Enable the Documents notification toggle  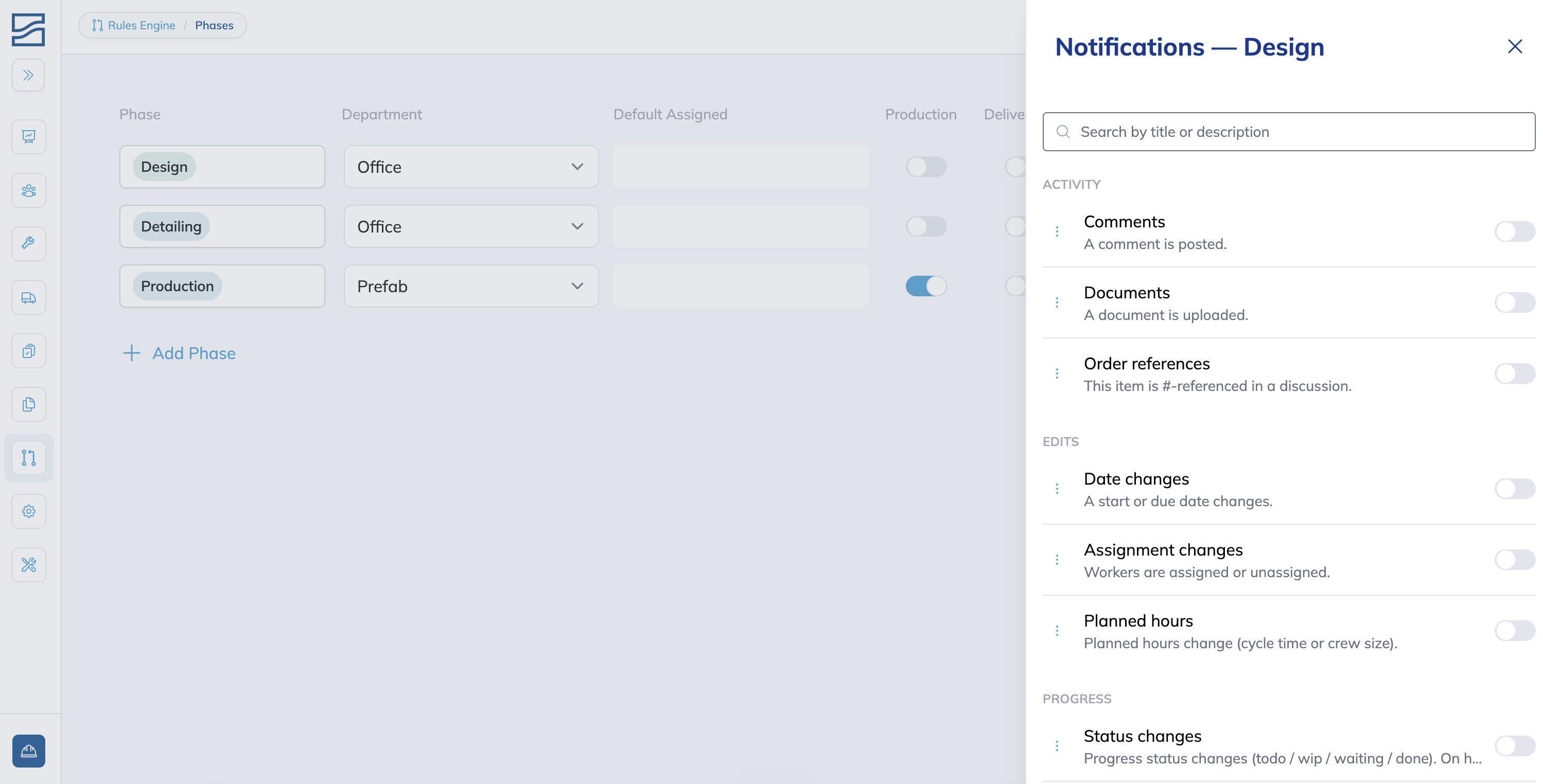tap(1514, 303)
